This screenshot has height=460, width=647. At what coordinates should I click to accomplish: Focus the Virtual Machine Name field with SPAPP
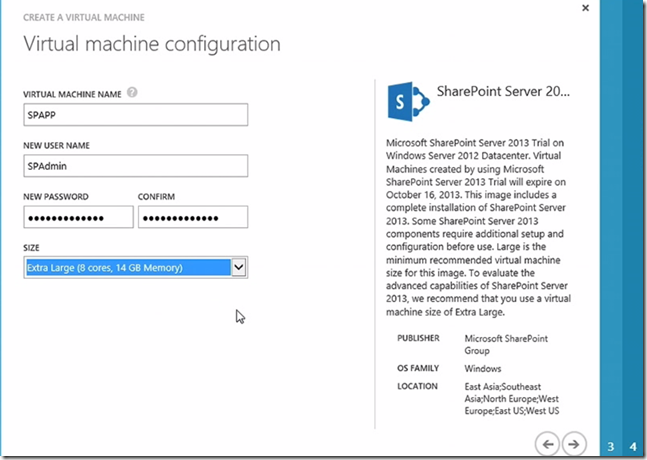[136, 115]
